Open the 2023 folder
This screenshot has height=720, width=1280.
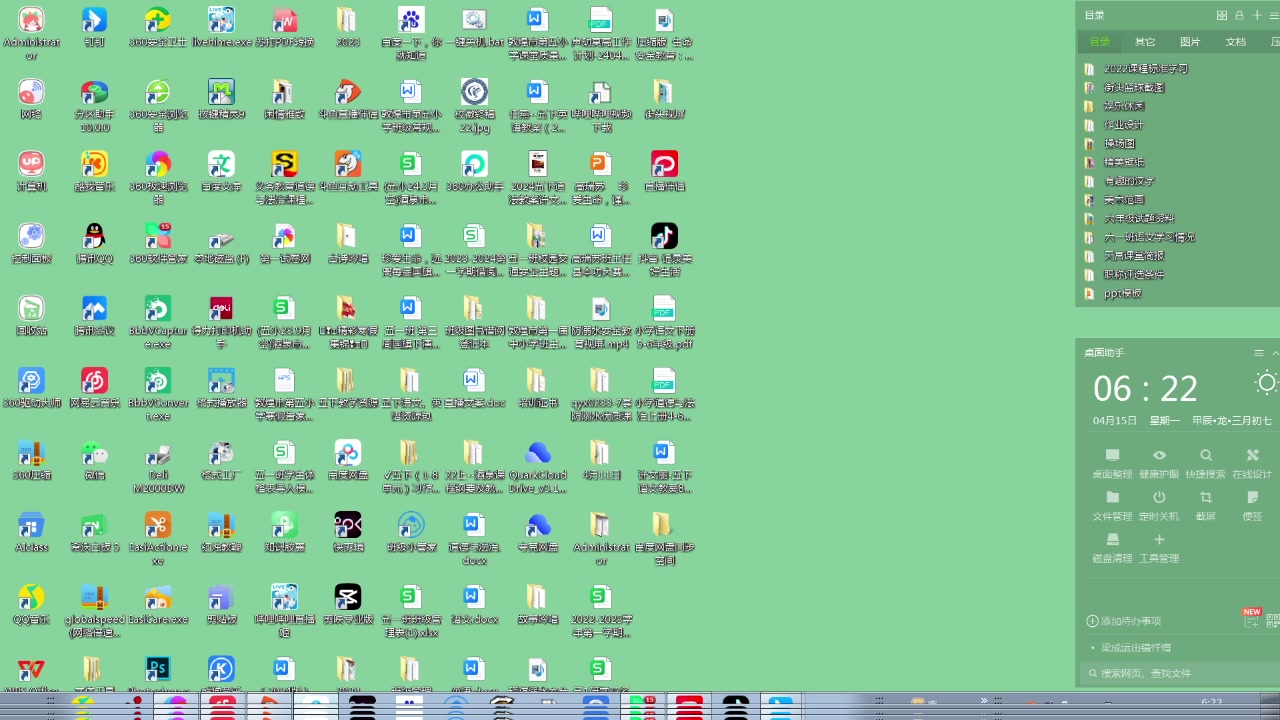tap(347, 27)
